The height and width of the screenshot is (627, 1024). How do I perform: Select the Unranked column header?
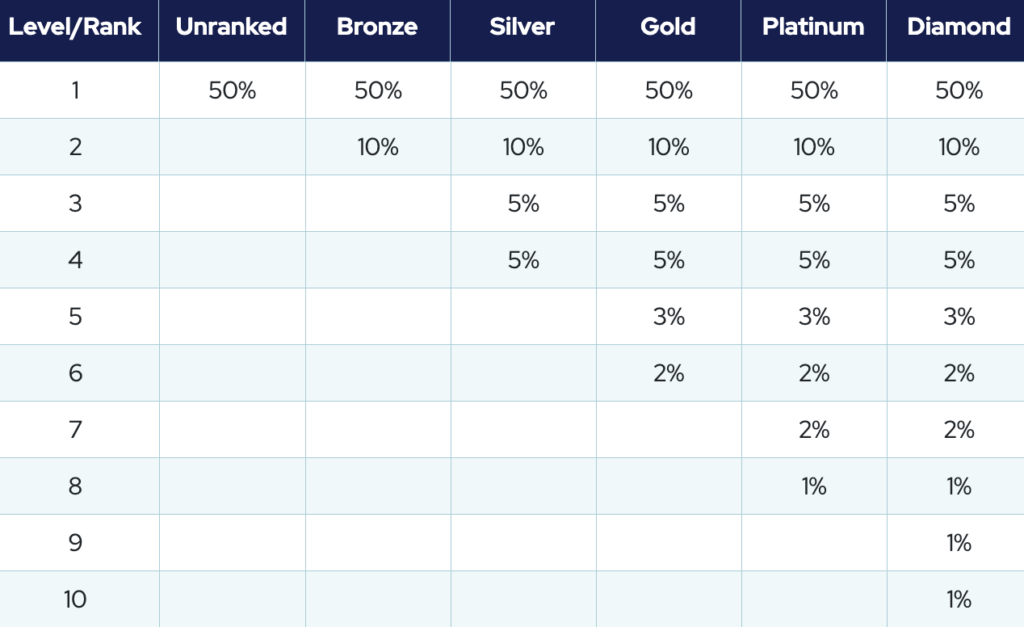point(231,27)
